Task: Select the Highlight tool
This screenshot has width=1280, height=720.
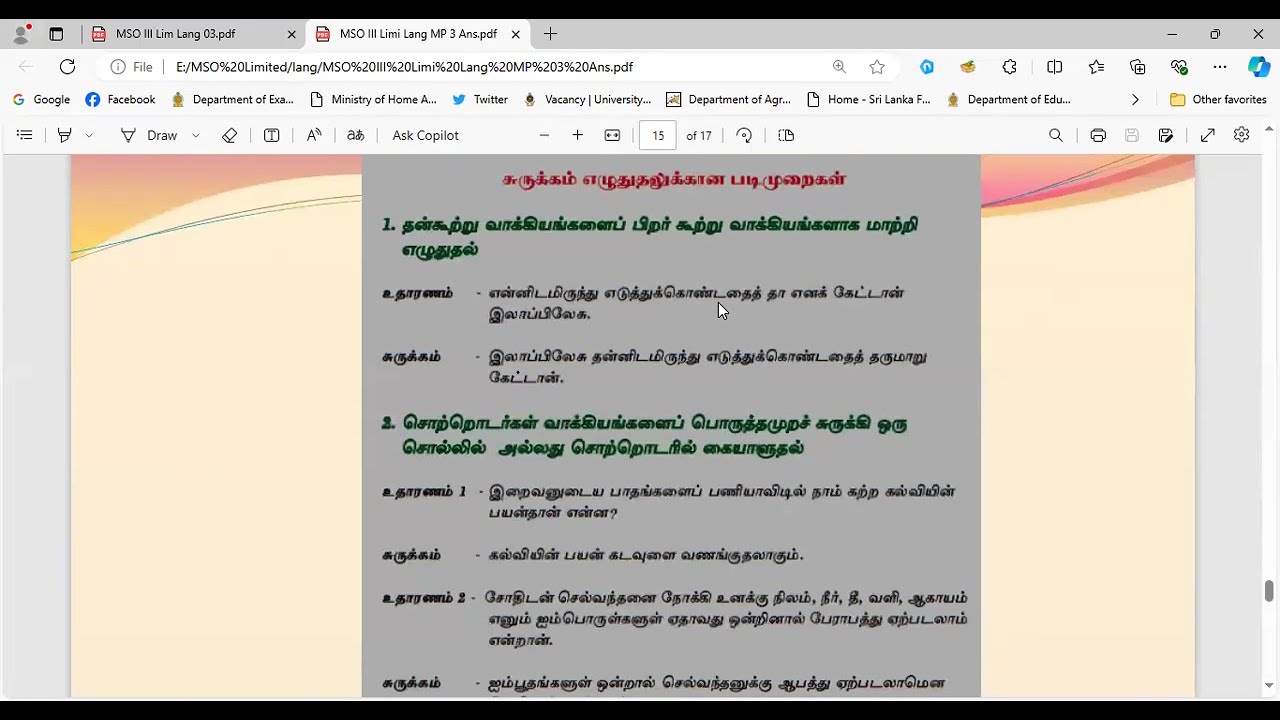Action: (x=64, y=135)
